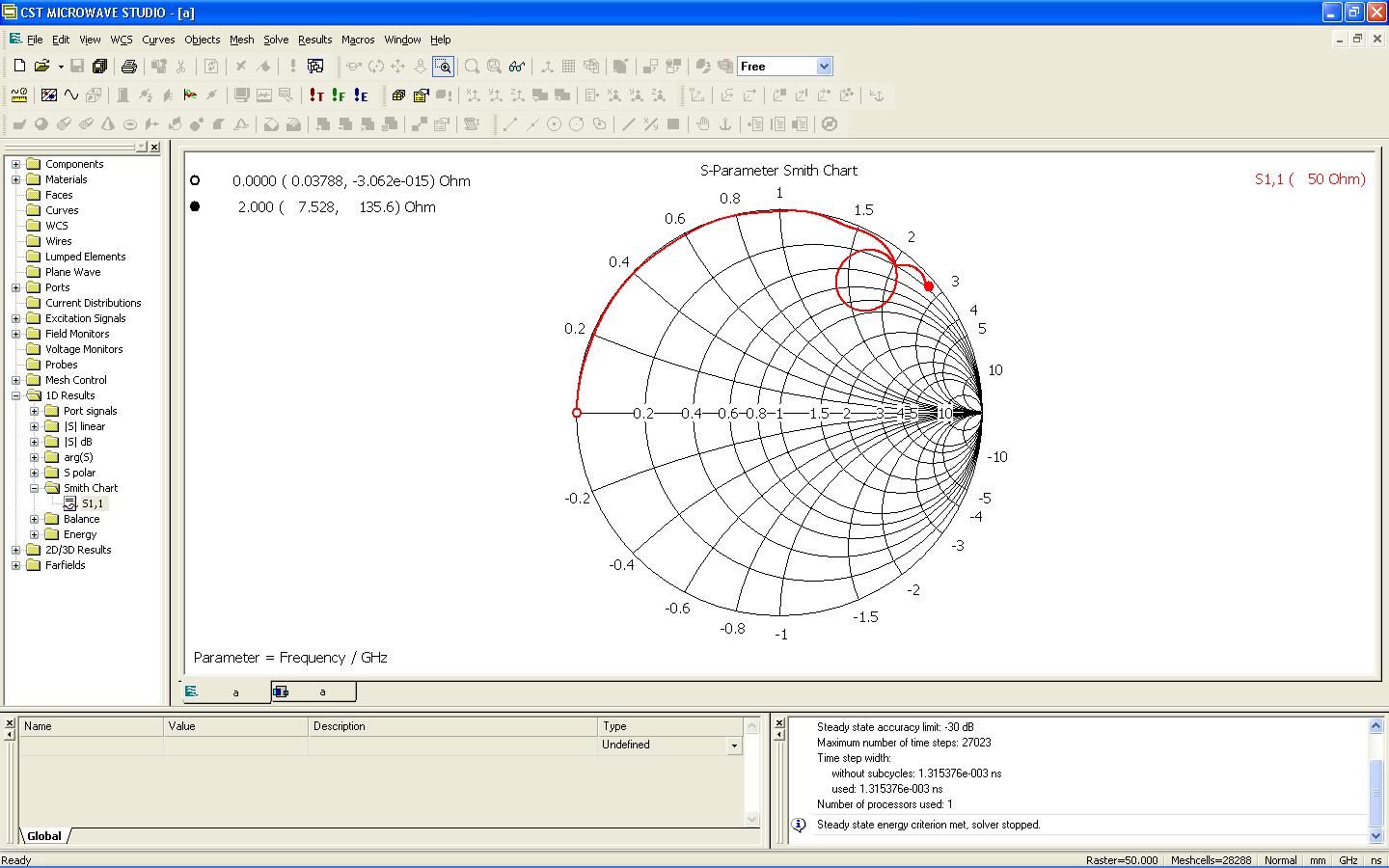
Task: Click the Save All multi-disk icon
Action: point(99,67)
